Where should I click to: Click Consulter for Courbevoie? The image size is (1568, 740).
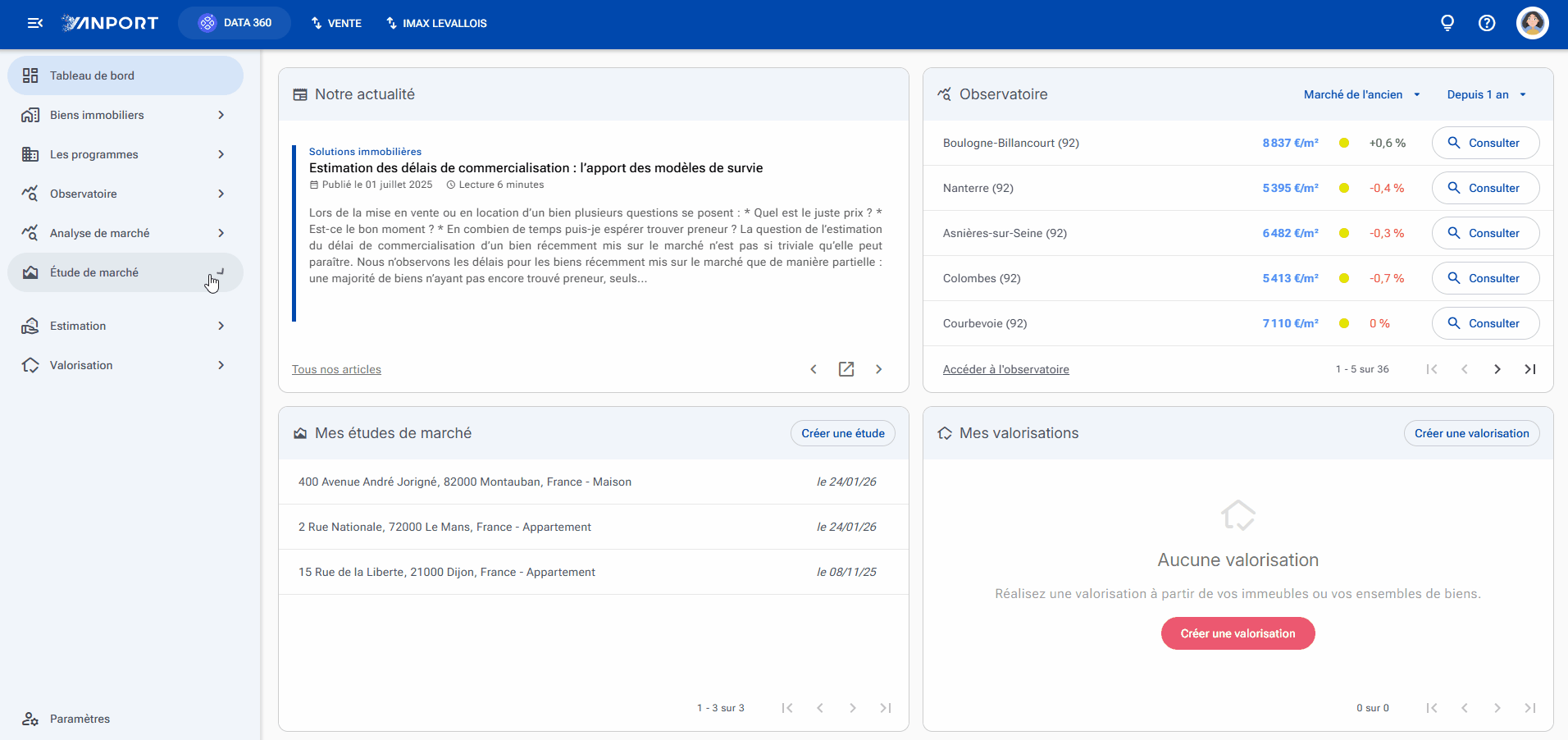(1485, 323)
